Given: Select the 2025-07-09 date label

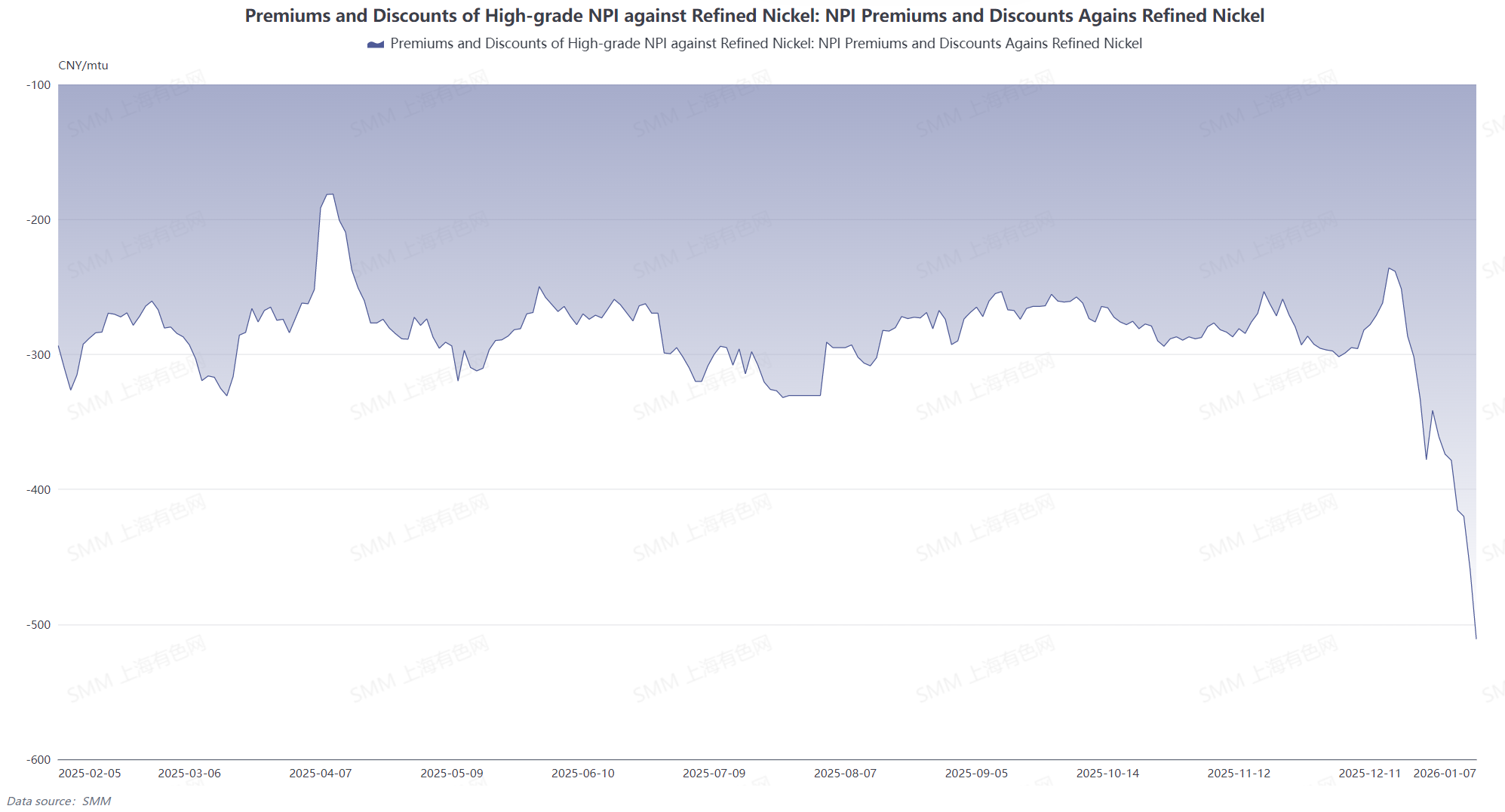Looking at the screenshot, I should pos(714,774).
